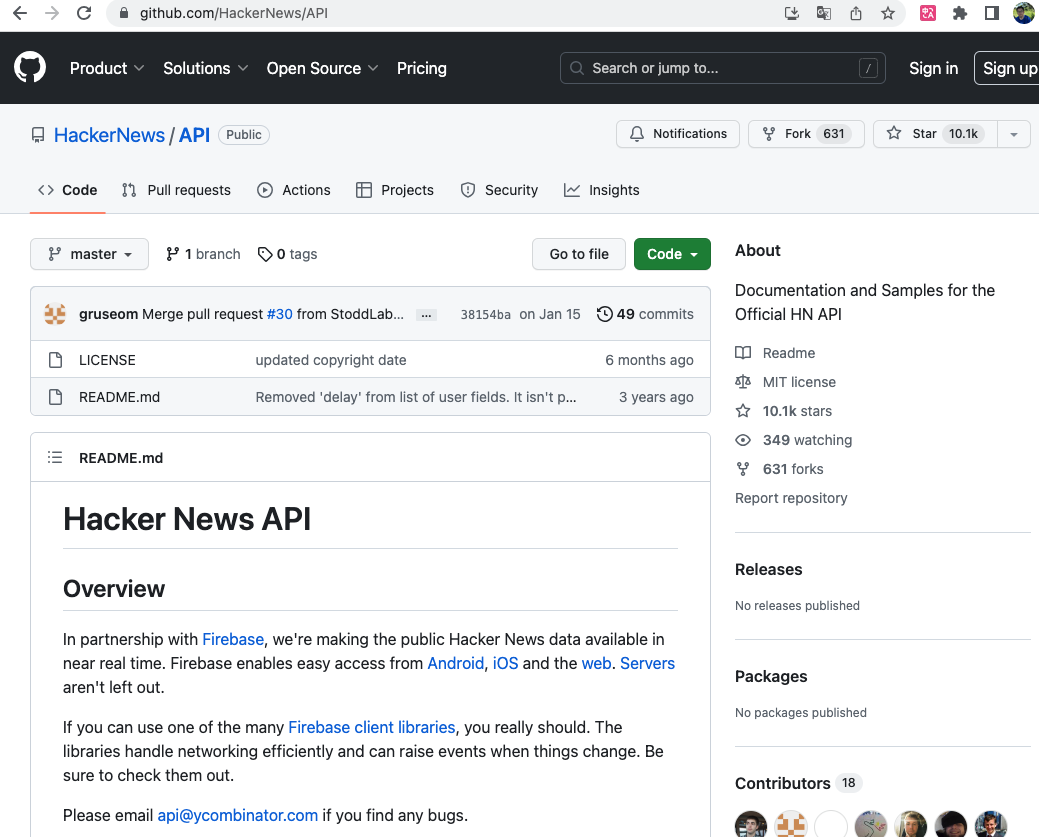The image size is (1039, 837).
Task: Click gruseom's avatar in commit row
Action: point(55,313)
